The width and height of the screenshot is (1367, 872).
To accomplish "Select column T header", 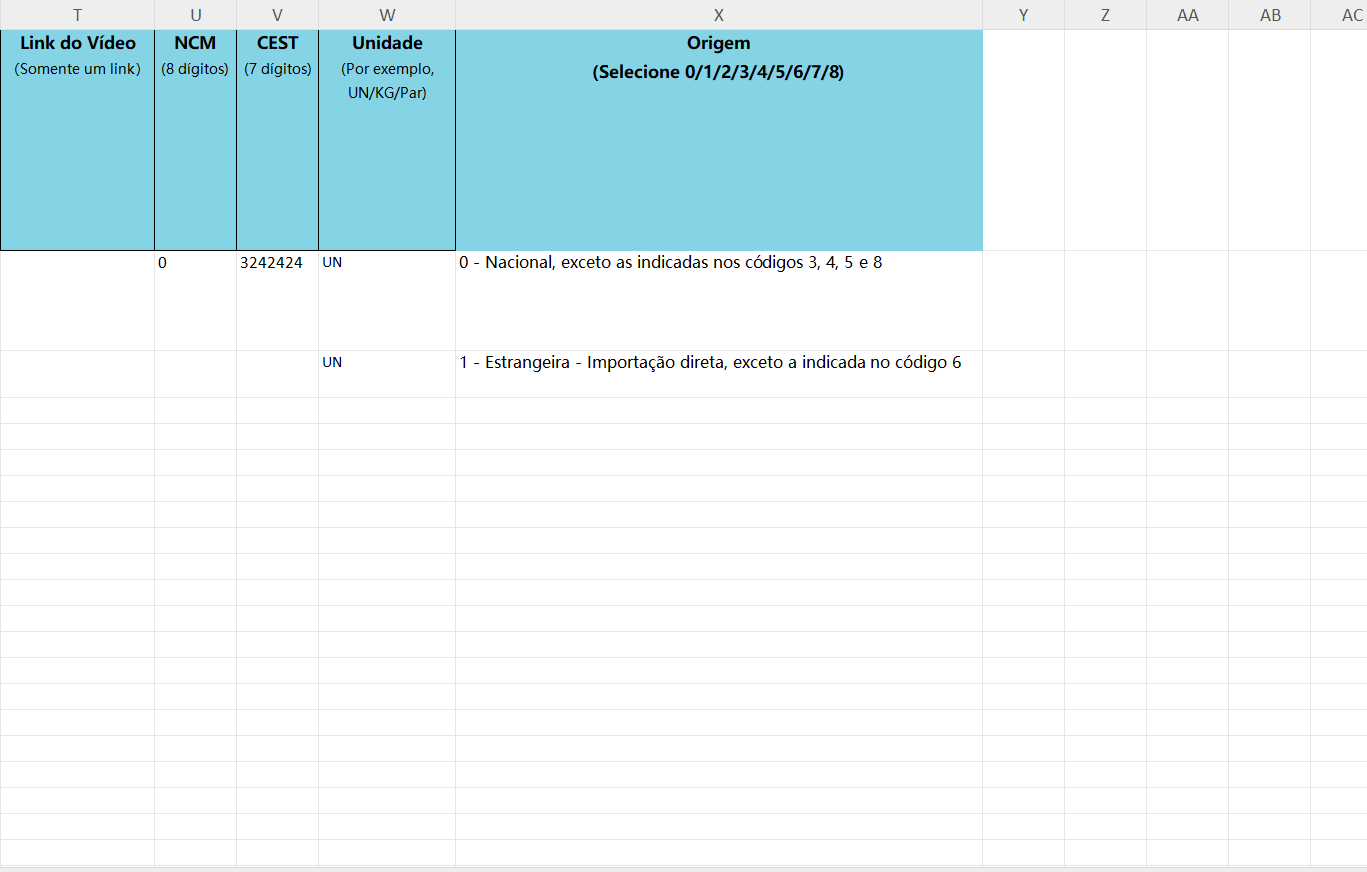I will tap(77, 15).
